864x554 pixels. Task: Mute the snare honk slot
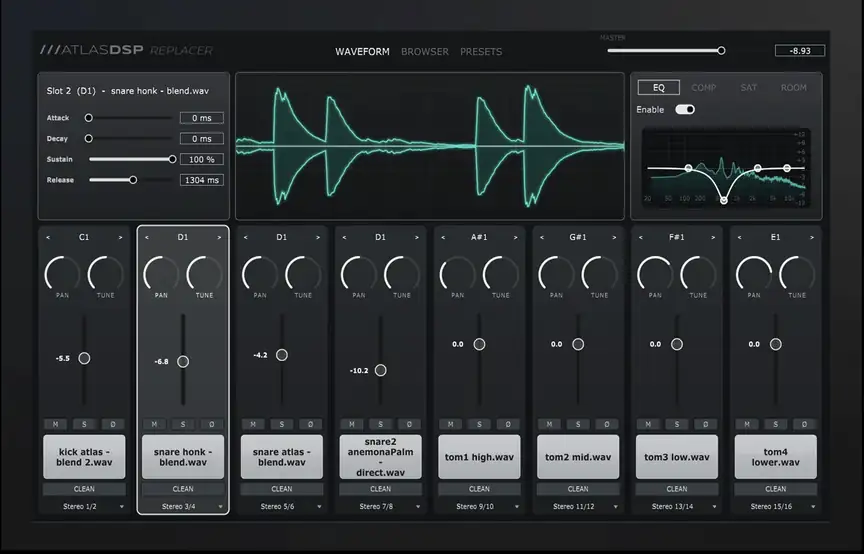point(154,424)
